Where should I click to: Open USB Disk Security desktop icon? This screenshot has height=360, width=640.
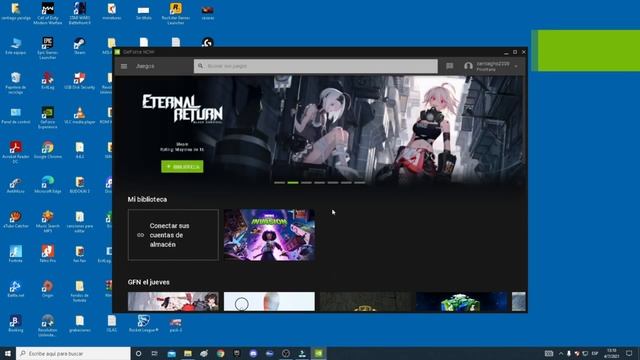tap(80, 81)
